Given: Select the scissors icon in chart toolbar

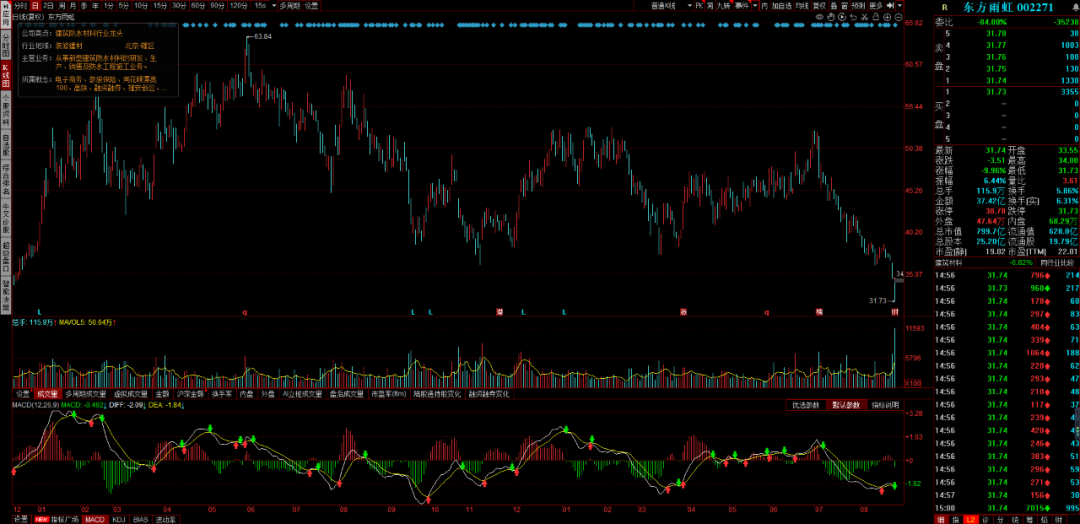Looking at the screenshot, I should 864,17.
